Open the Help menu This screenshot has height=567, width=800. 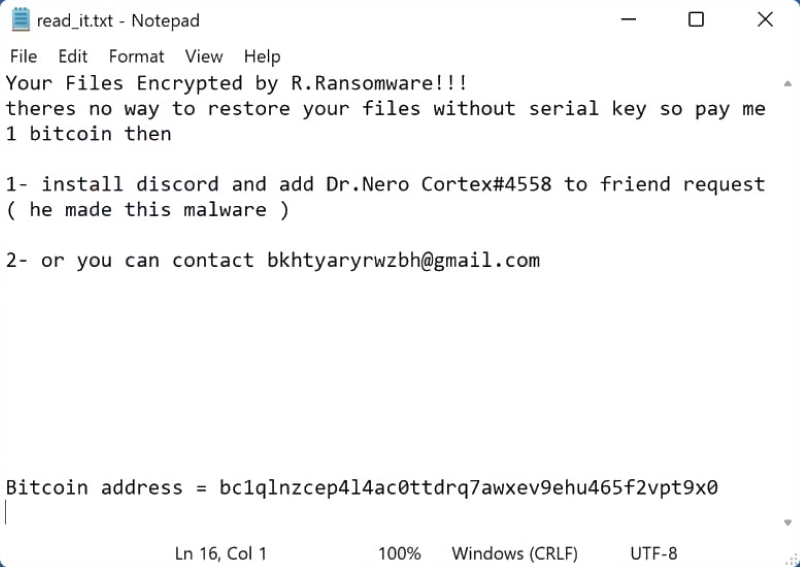[262, 56]
